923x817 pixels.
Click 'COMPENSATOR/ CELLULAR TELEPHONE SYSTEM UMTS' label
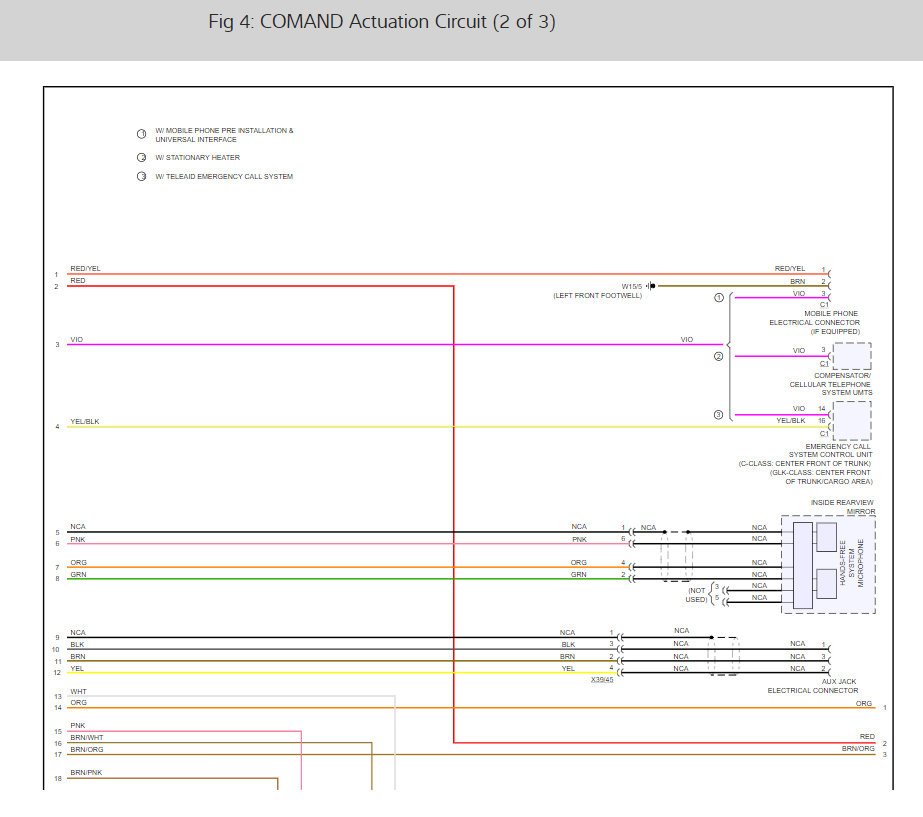tap(831, 384)
